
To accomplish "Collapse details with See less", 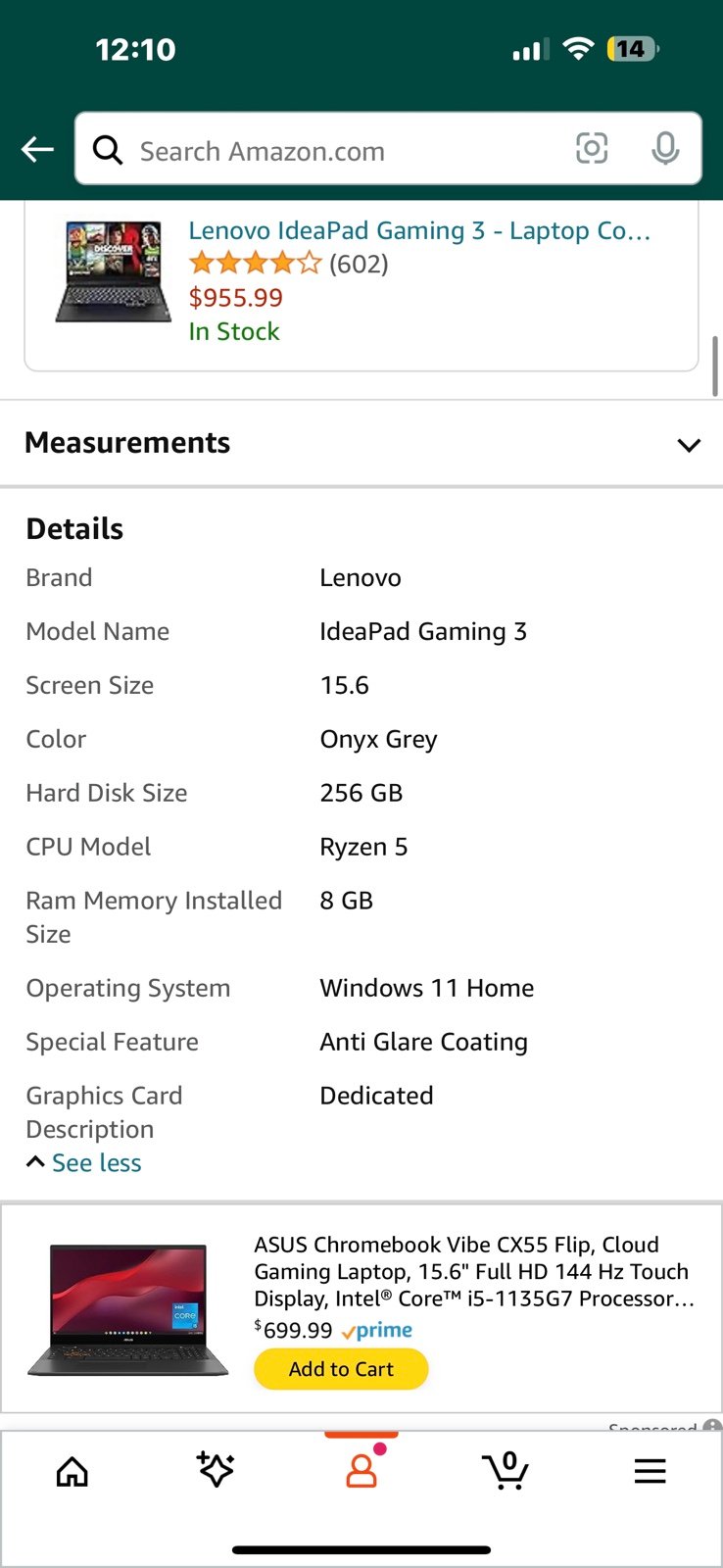I will coord(84,1163).
